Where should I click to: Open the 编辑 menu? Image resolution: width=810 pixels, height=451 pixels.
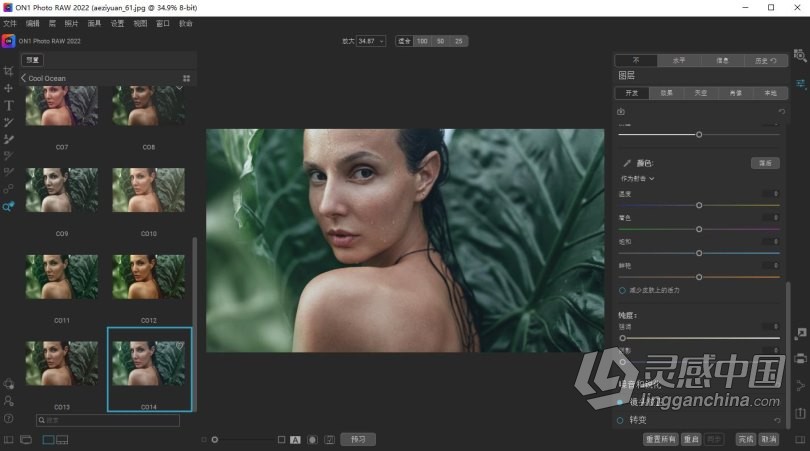(33, 23)
